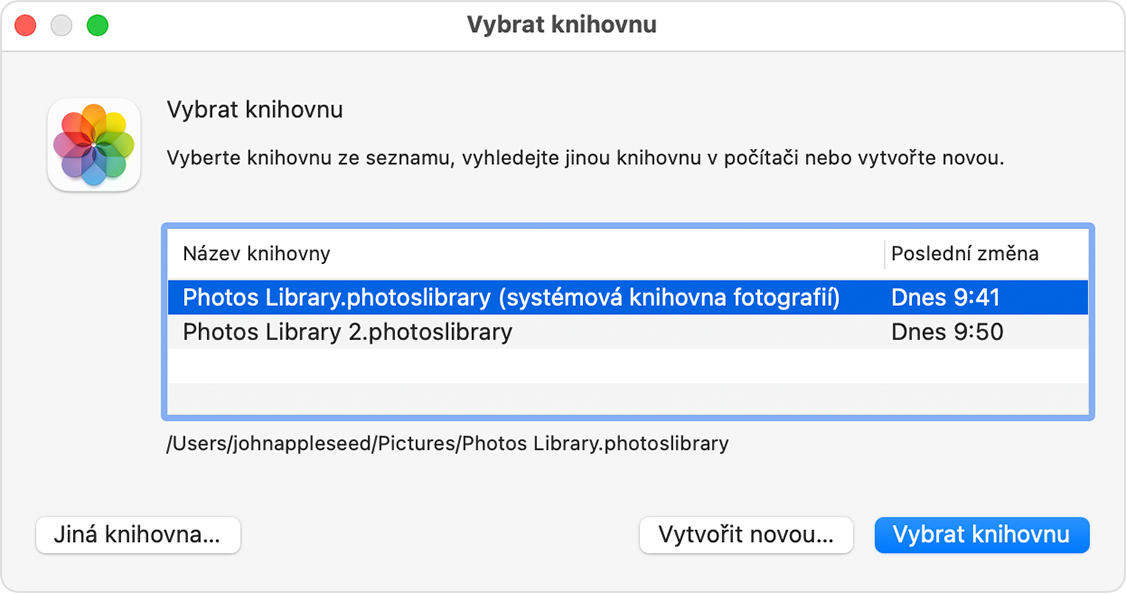Click the window title bar text
Viewport: 1126px width, 594px height.
(562, 25)
